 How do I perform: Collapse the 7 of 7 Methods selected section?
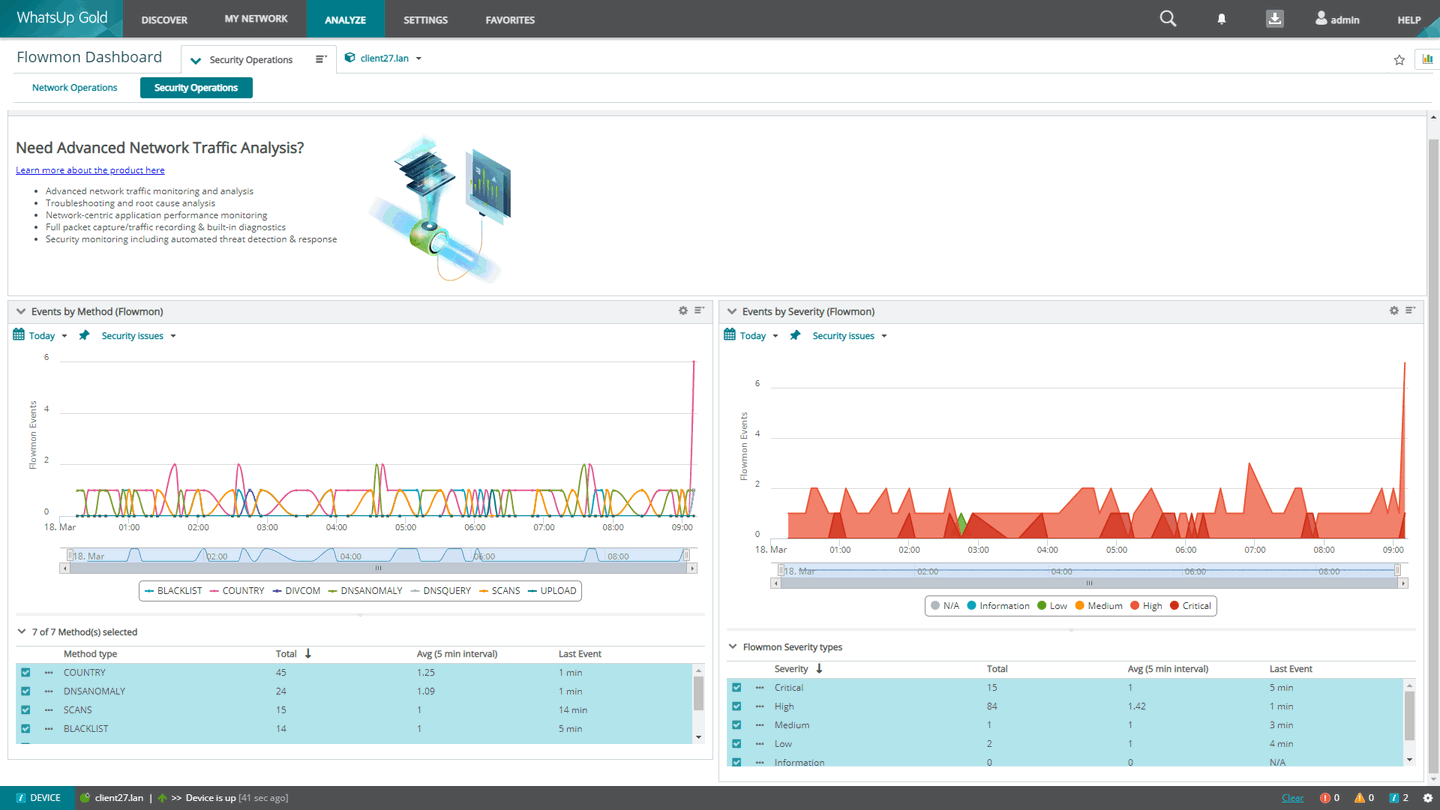coord(21,632)
